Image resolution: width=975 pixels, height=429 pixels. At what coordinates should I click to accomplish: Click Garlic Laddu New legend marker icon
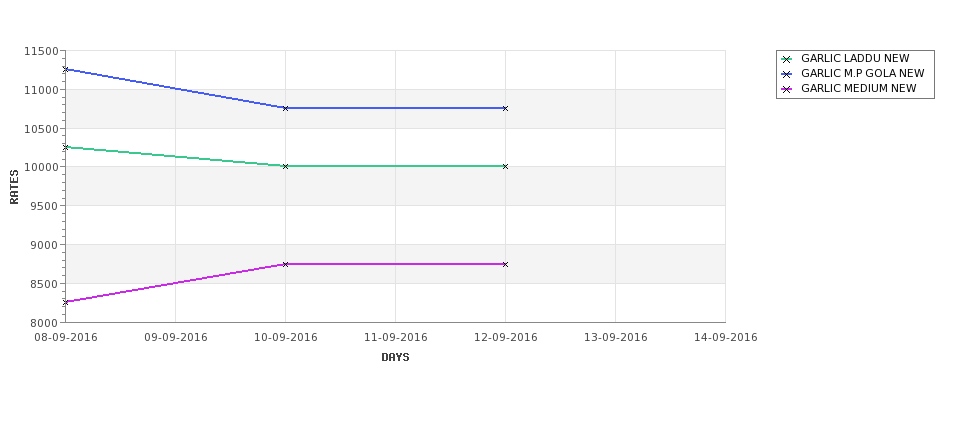coord(787,60)
